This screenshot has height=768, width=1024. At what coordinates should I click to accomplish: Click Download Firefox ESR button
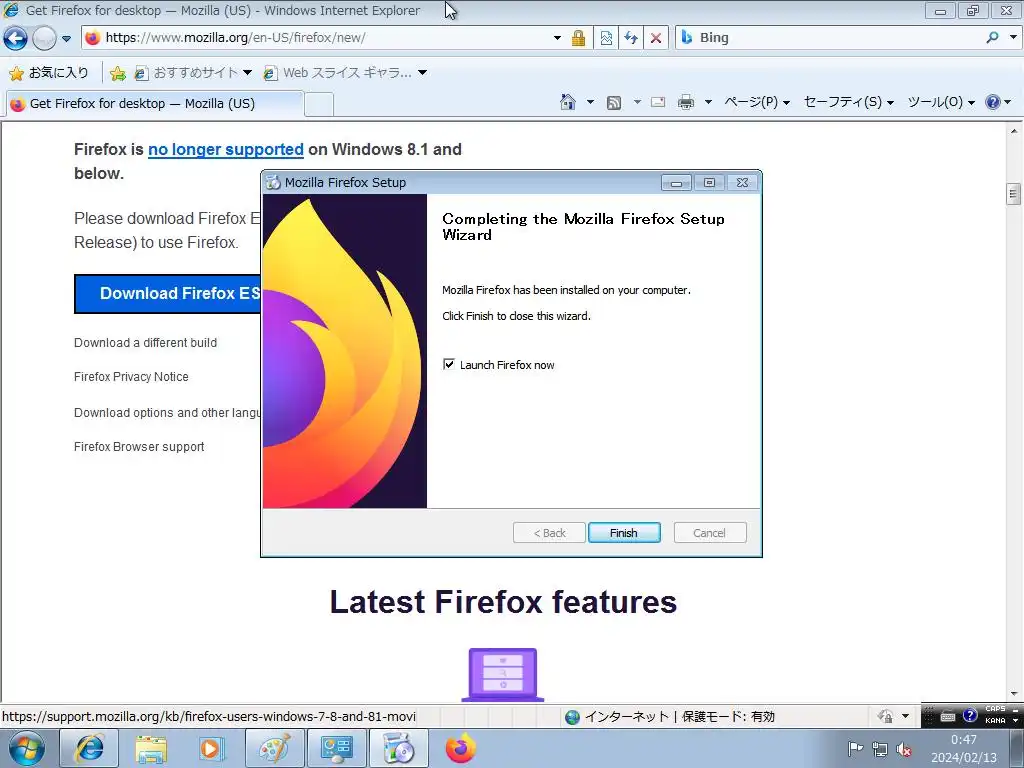pyautogui.click(x=167, y=293)
